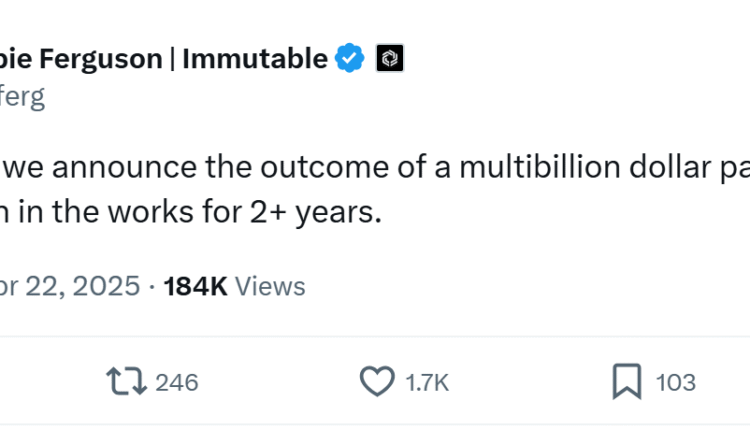The height and width of the screenshot is (430, 750).
Task: Click the word 'Views' beside the count
Action: pyautogui.click(x=270, y=287)
